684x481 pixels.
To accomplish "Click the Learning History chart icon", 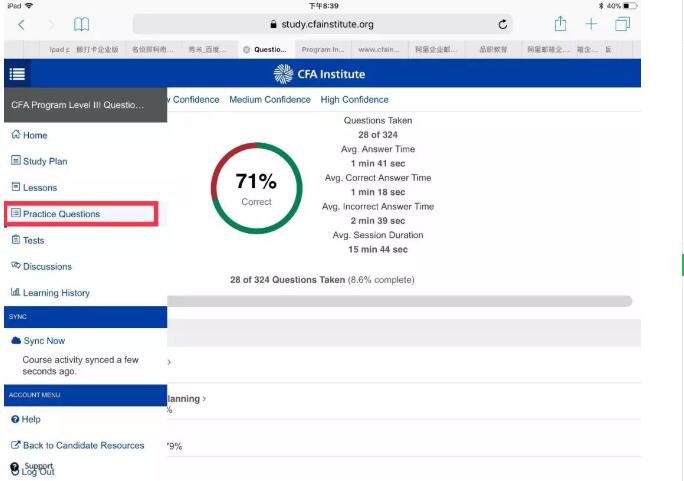I will 16,292.
